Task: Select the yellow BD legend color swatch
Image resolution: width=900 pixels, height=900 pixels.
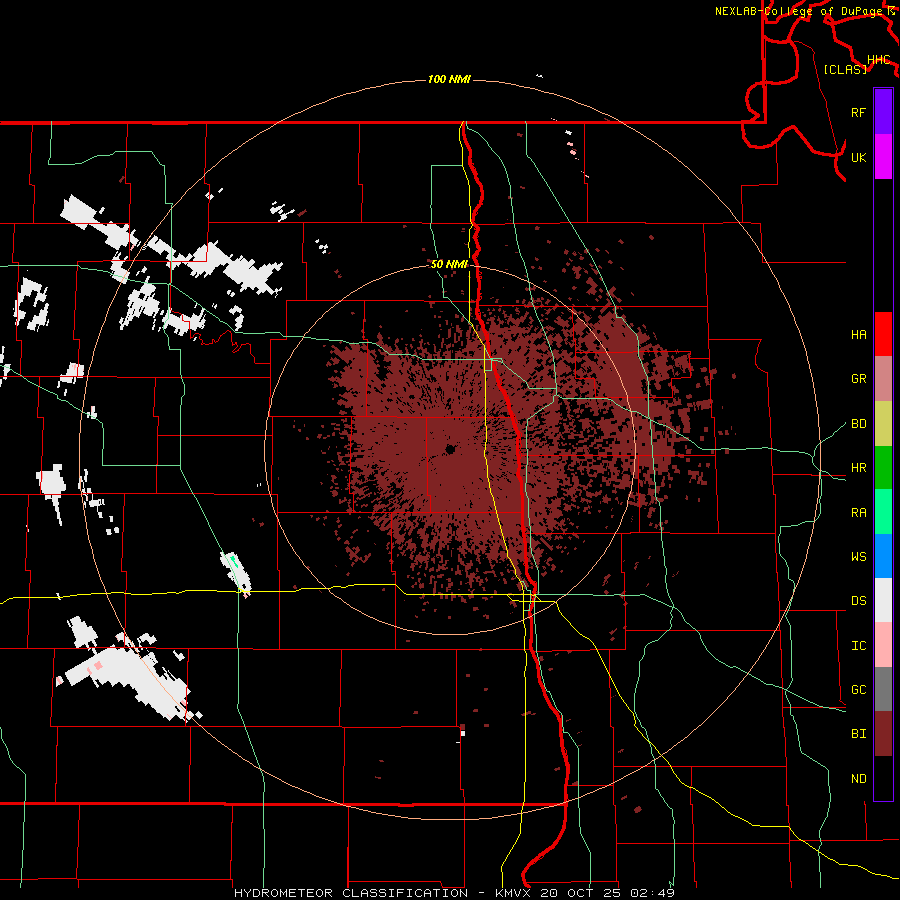Action: (883, 423)
